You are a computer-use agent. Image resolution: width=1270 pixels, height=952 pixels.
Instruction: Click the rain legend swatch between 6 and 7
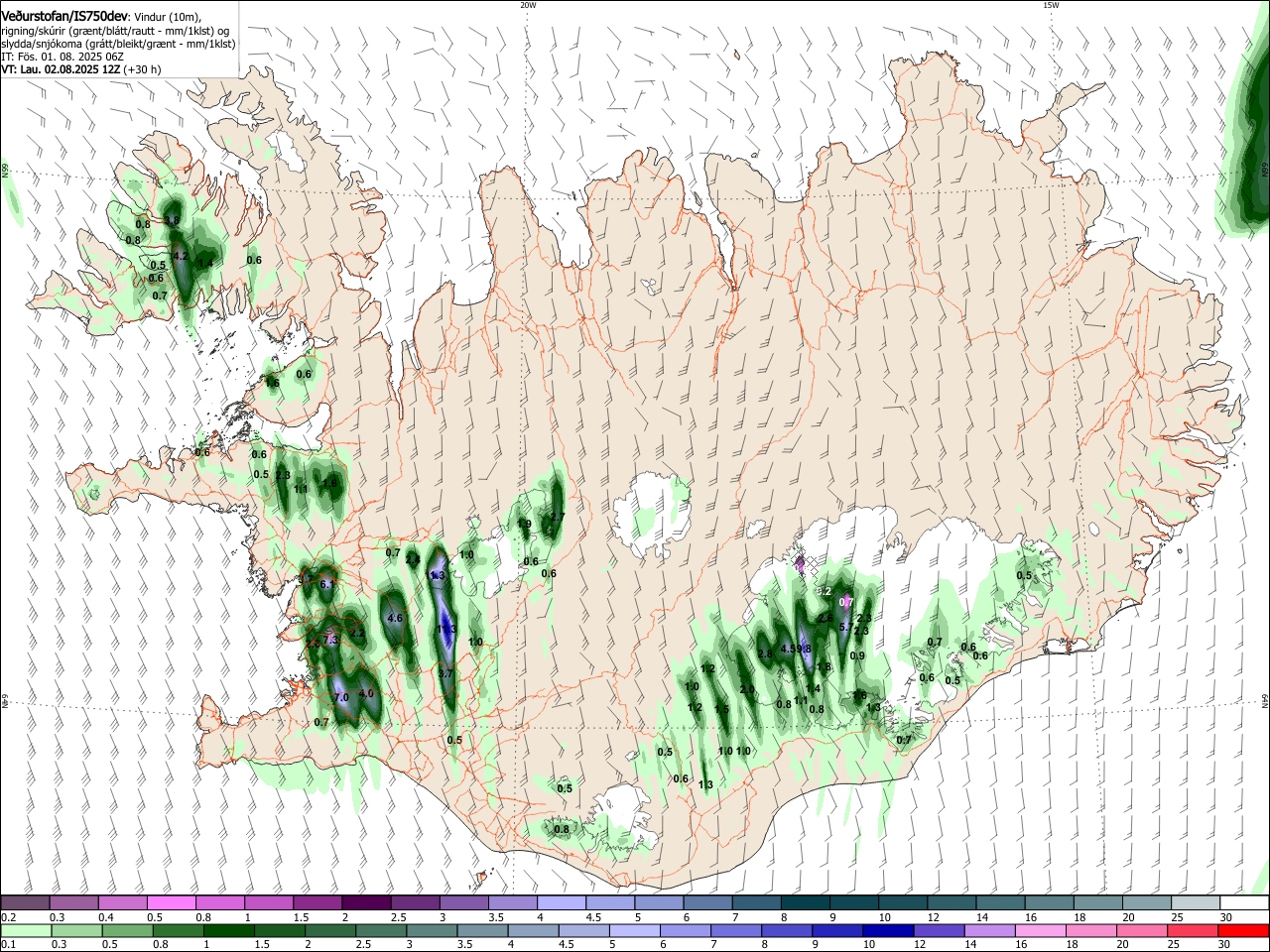(x=685, y=930)
